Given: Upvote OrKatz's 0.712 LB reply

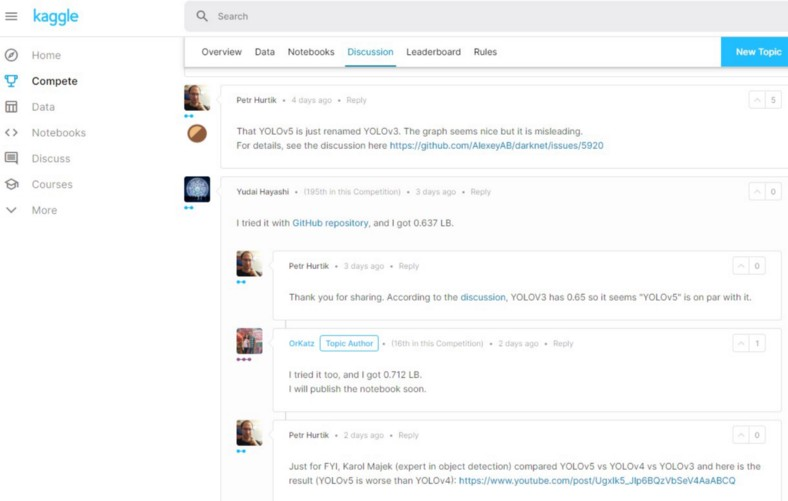Looking at the screenshot, I should [x=741, y=343].
